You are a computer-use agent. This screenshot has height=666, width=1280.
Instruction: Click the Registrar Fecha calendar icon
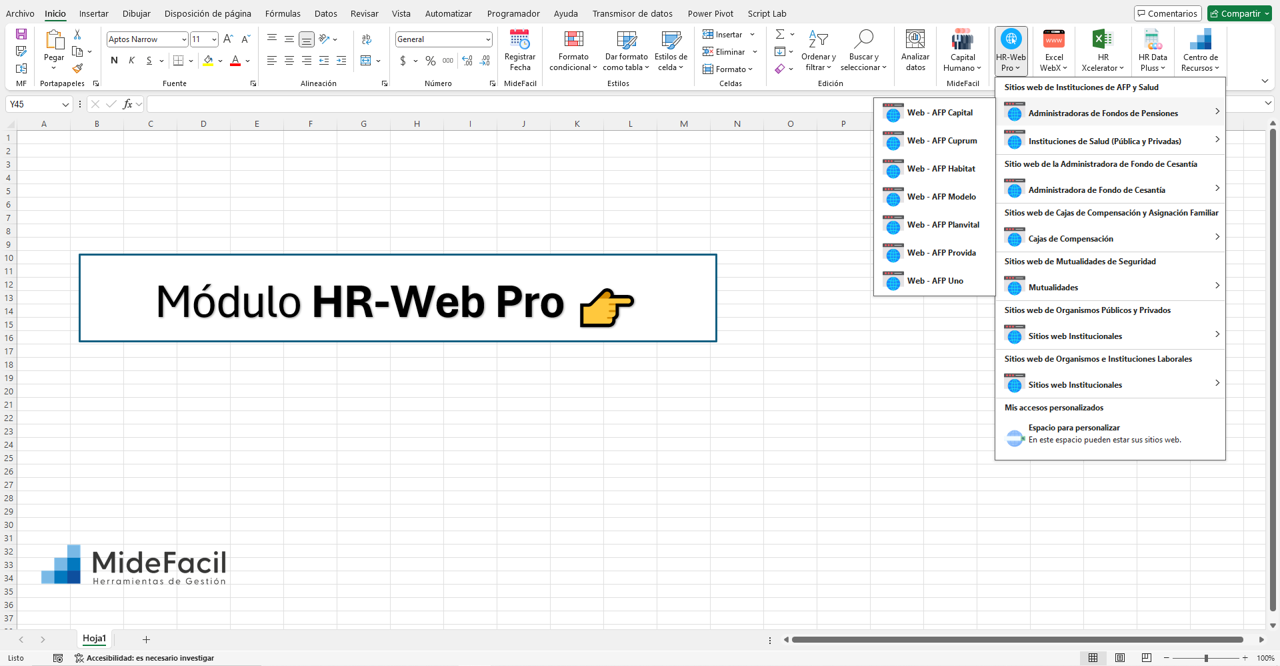(x=520, y=39)
